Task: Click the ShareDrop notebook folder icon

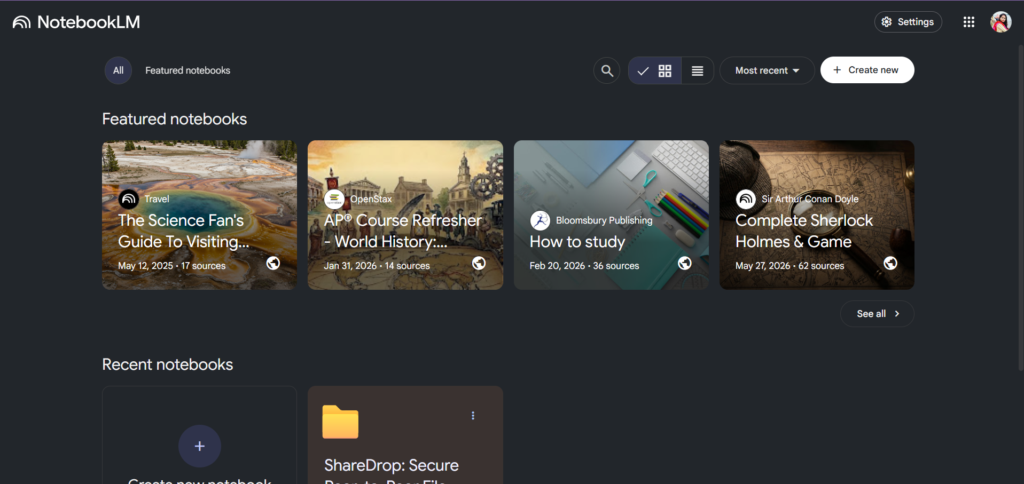Action: click(x=340, y=422)
